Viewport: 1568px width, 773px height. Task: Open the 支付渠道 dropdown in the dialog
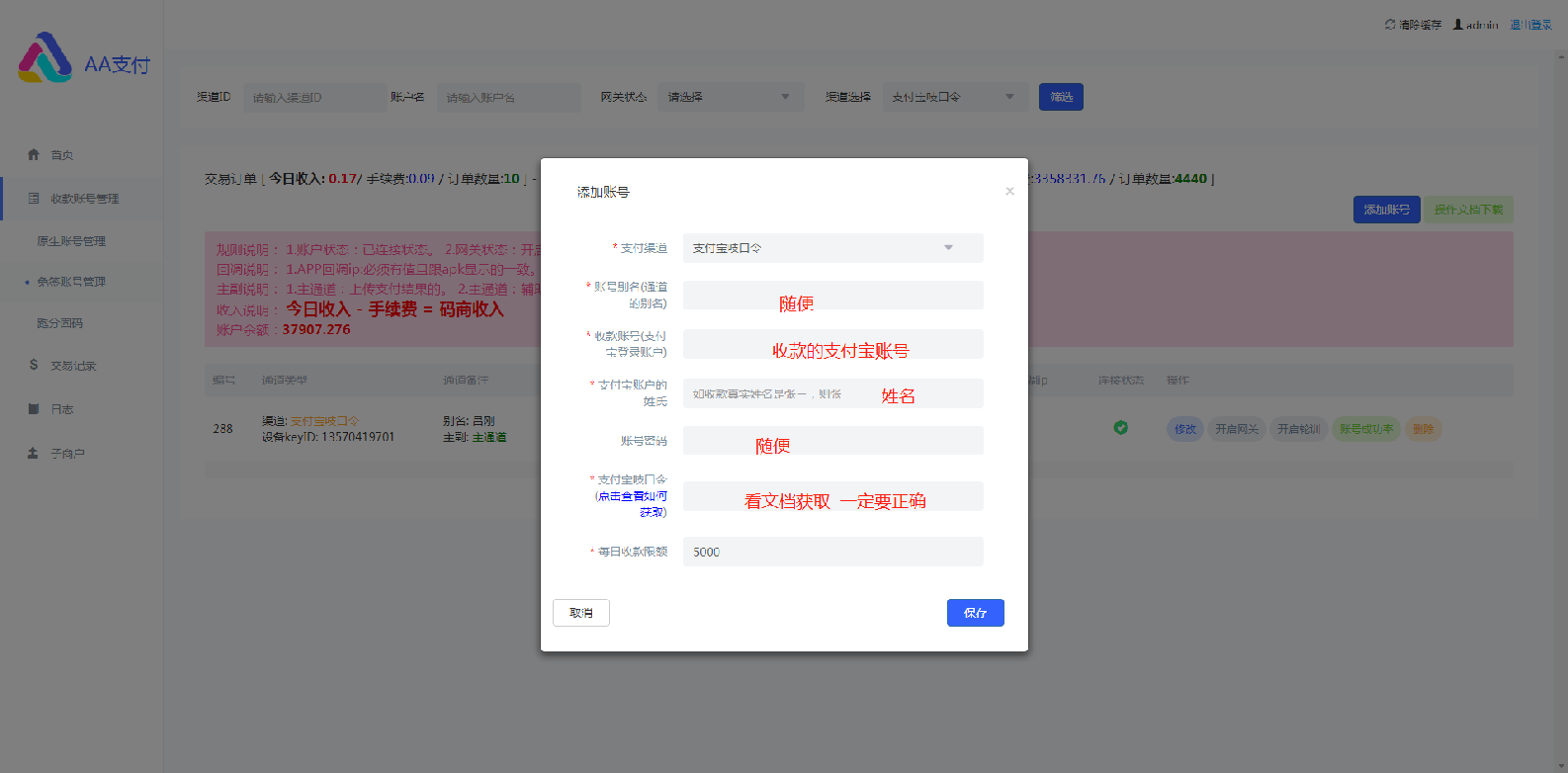click(832, 248)
